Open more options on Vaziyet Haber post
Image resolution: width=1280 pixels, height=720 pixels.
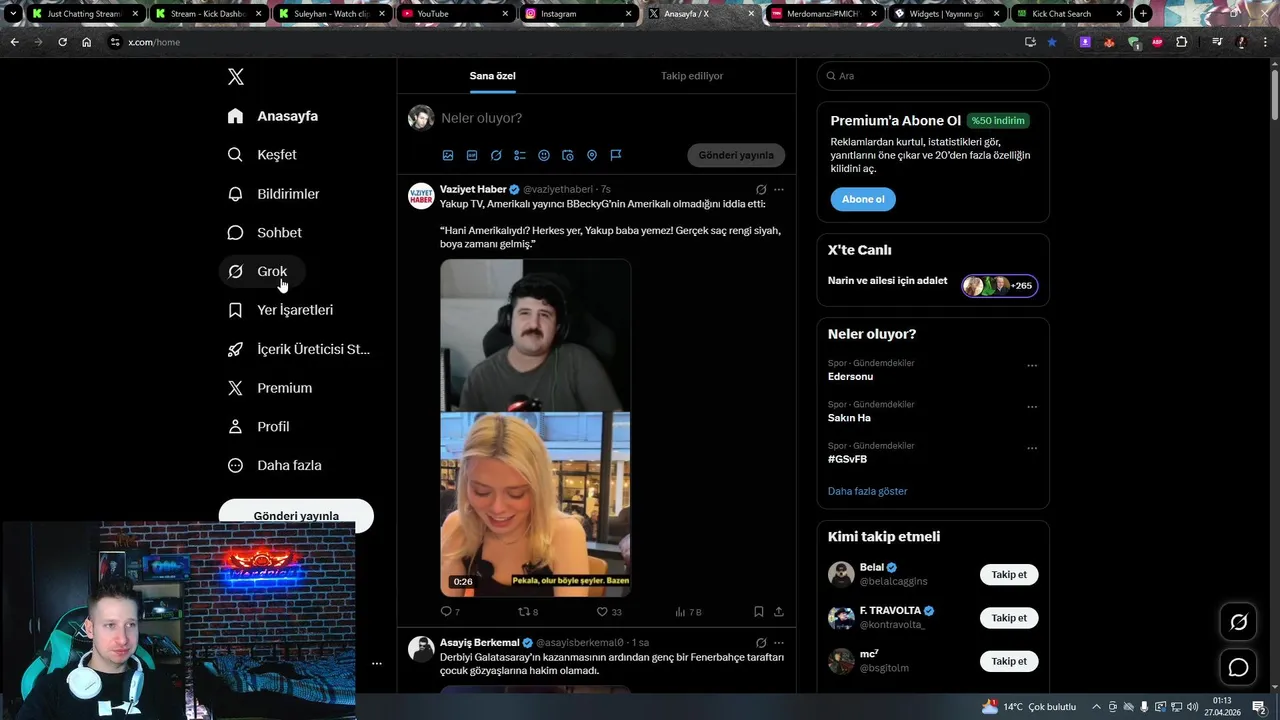pos(779,189)
